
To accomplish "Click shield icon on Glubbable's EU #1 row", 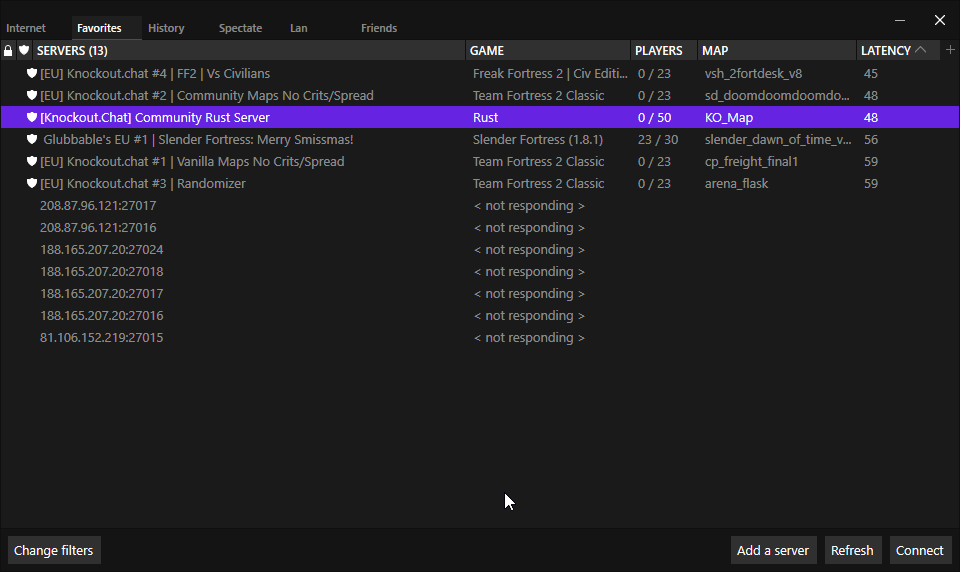I will pyautogui.click(x=32, y=140).
